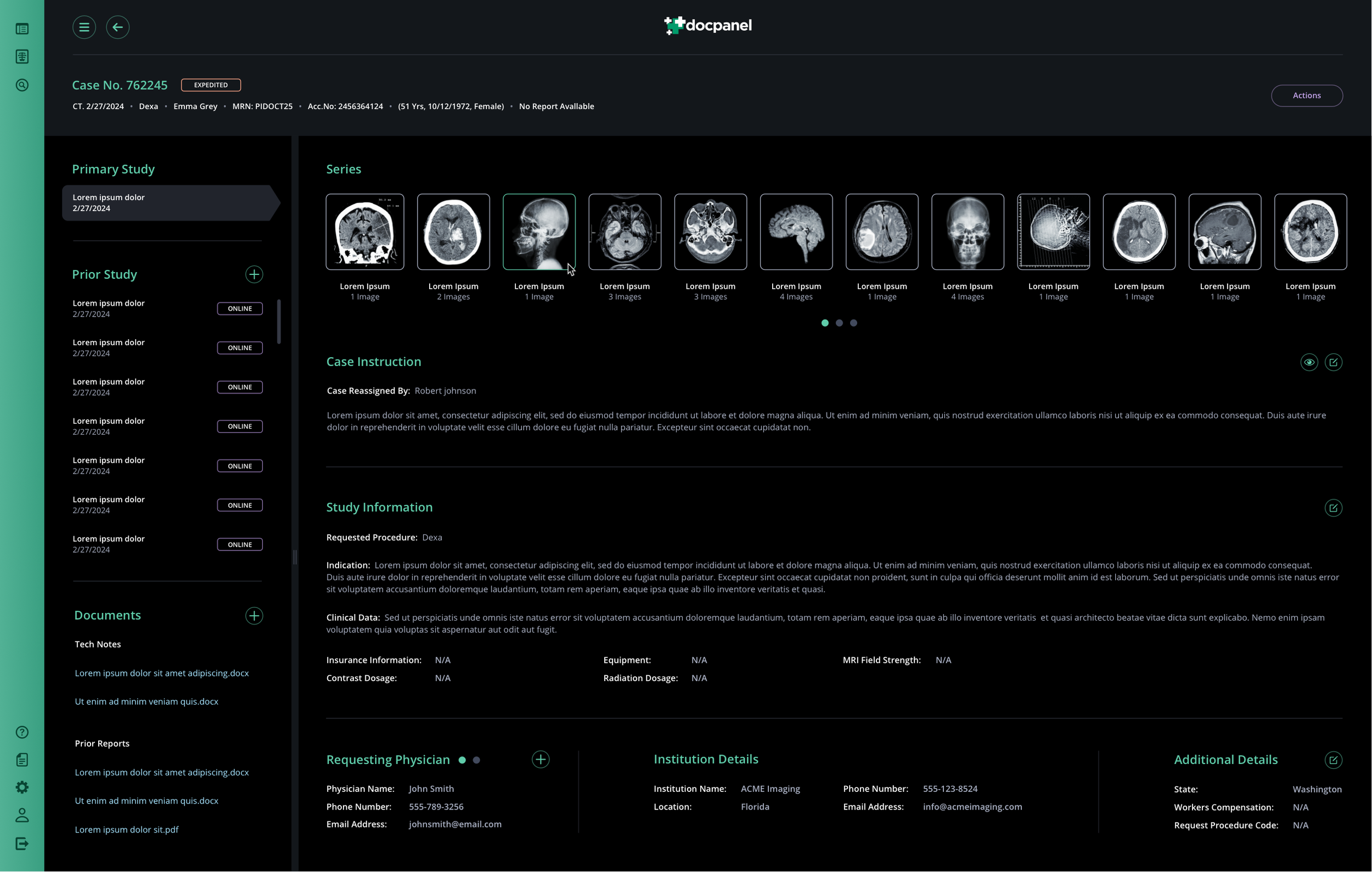This screenshot has height=872, width=1372.
Task: Expand Documents with the plus icon
Action: pyautogui.click(x=254, y=616)
